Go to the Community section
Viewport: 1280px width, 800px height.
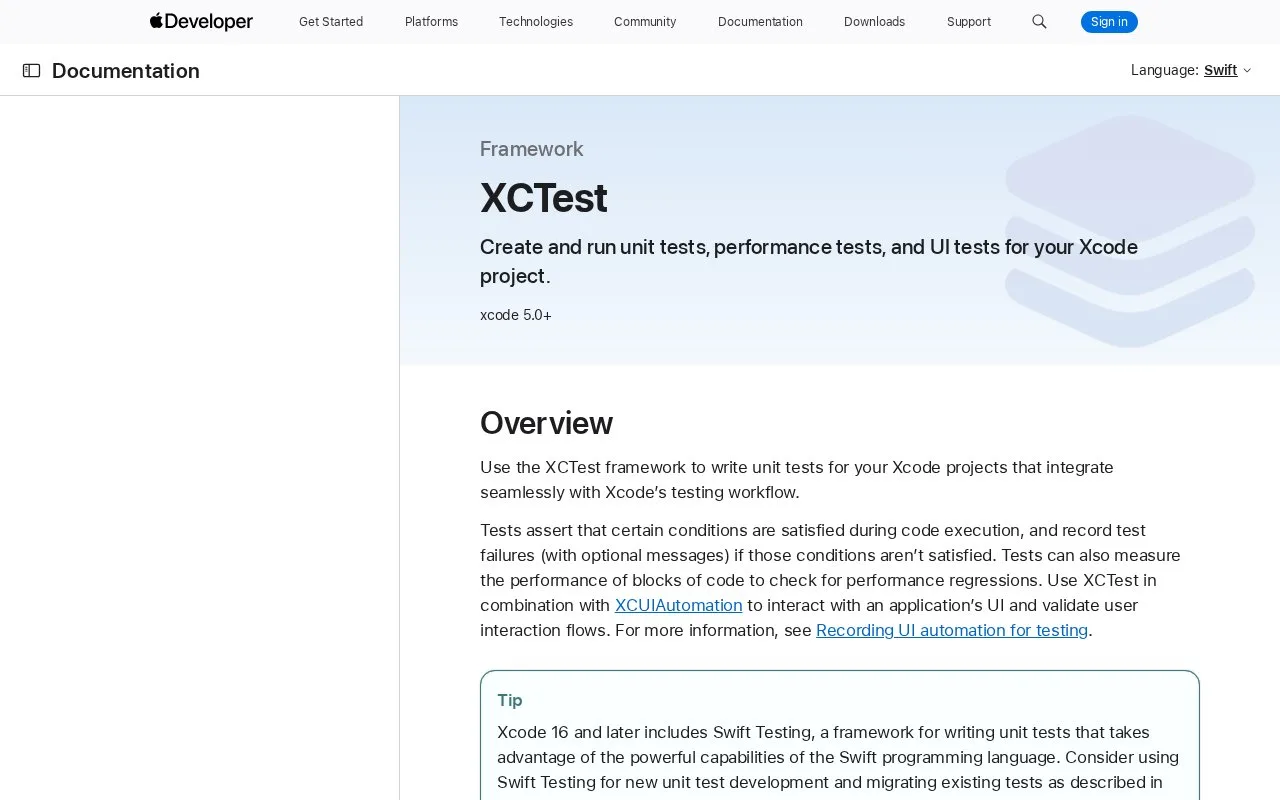tap(645, 21)
